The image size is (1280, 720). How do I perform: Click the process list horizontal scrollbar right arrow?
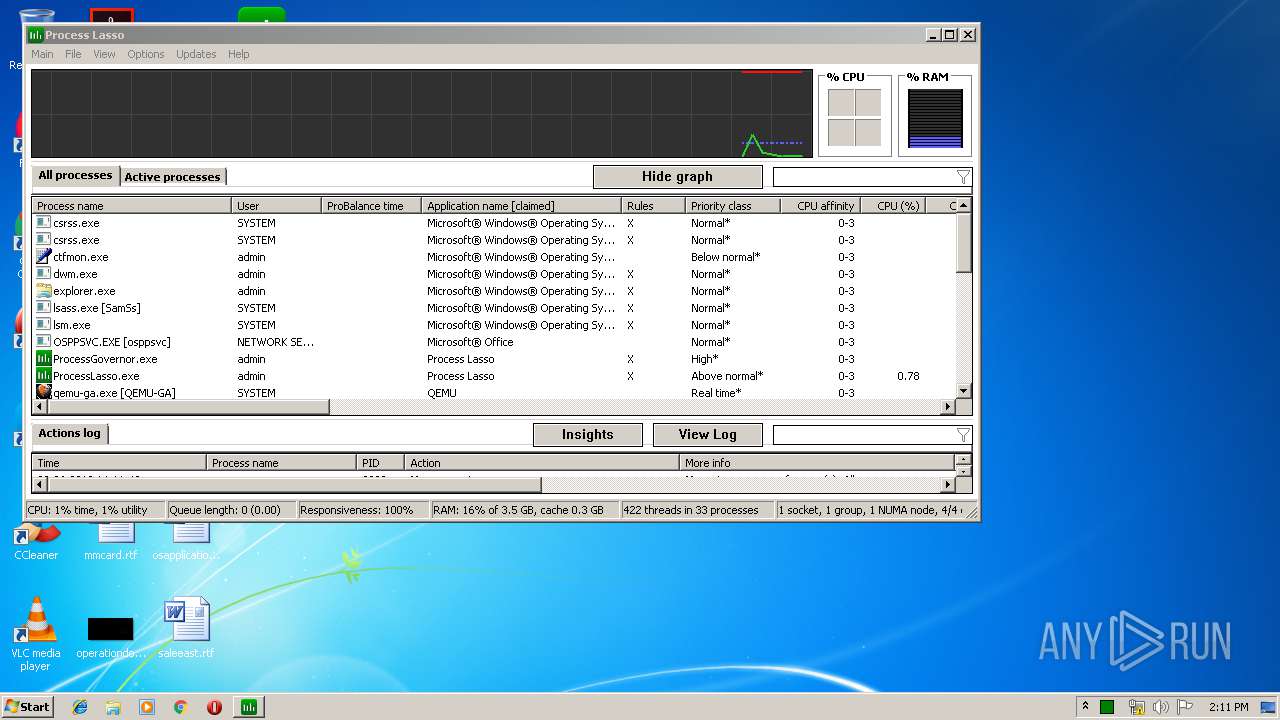(948, 407)
